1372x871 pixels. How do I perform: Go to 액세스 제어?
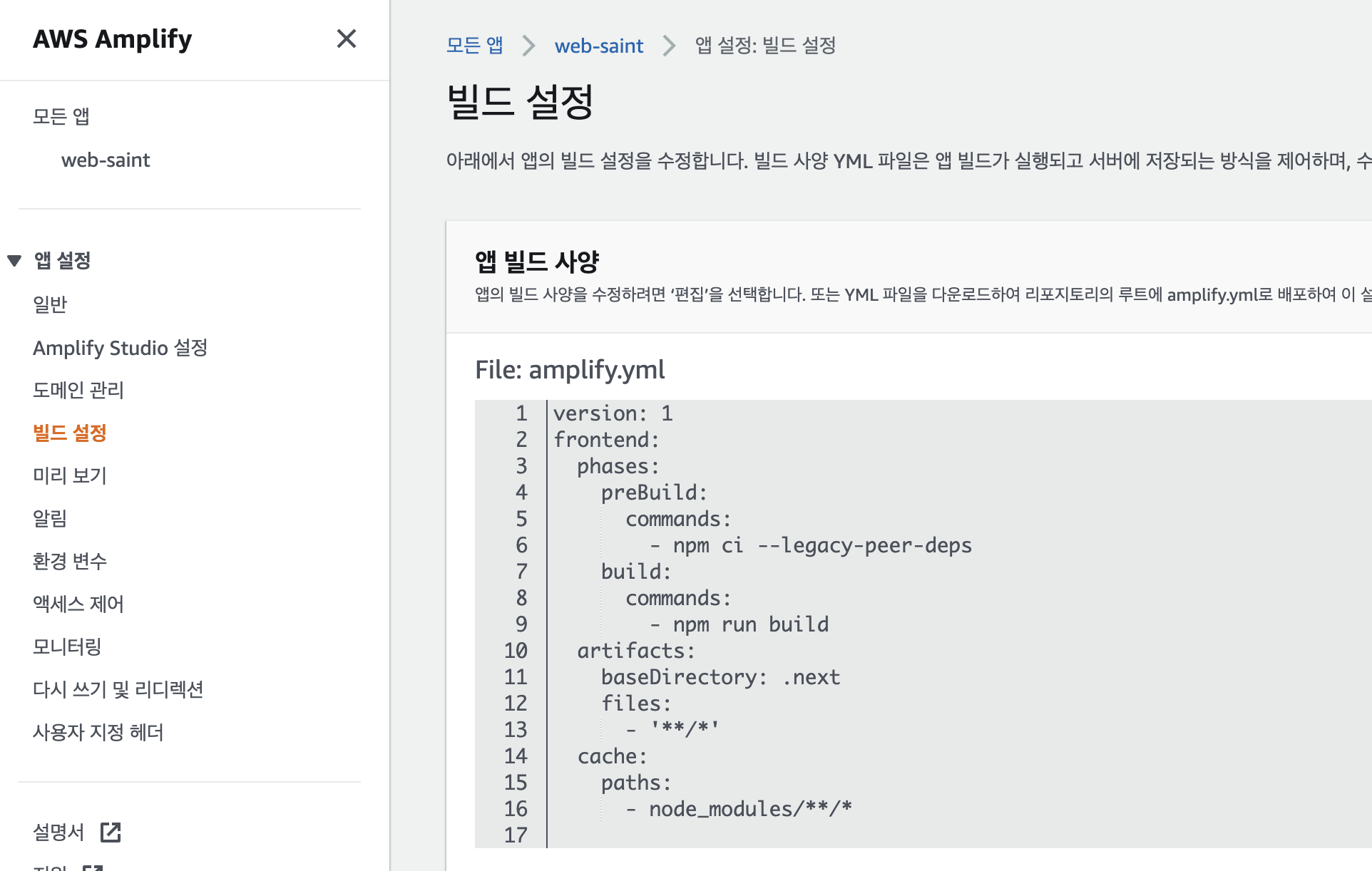tap(78, 604)
